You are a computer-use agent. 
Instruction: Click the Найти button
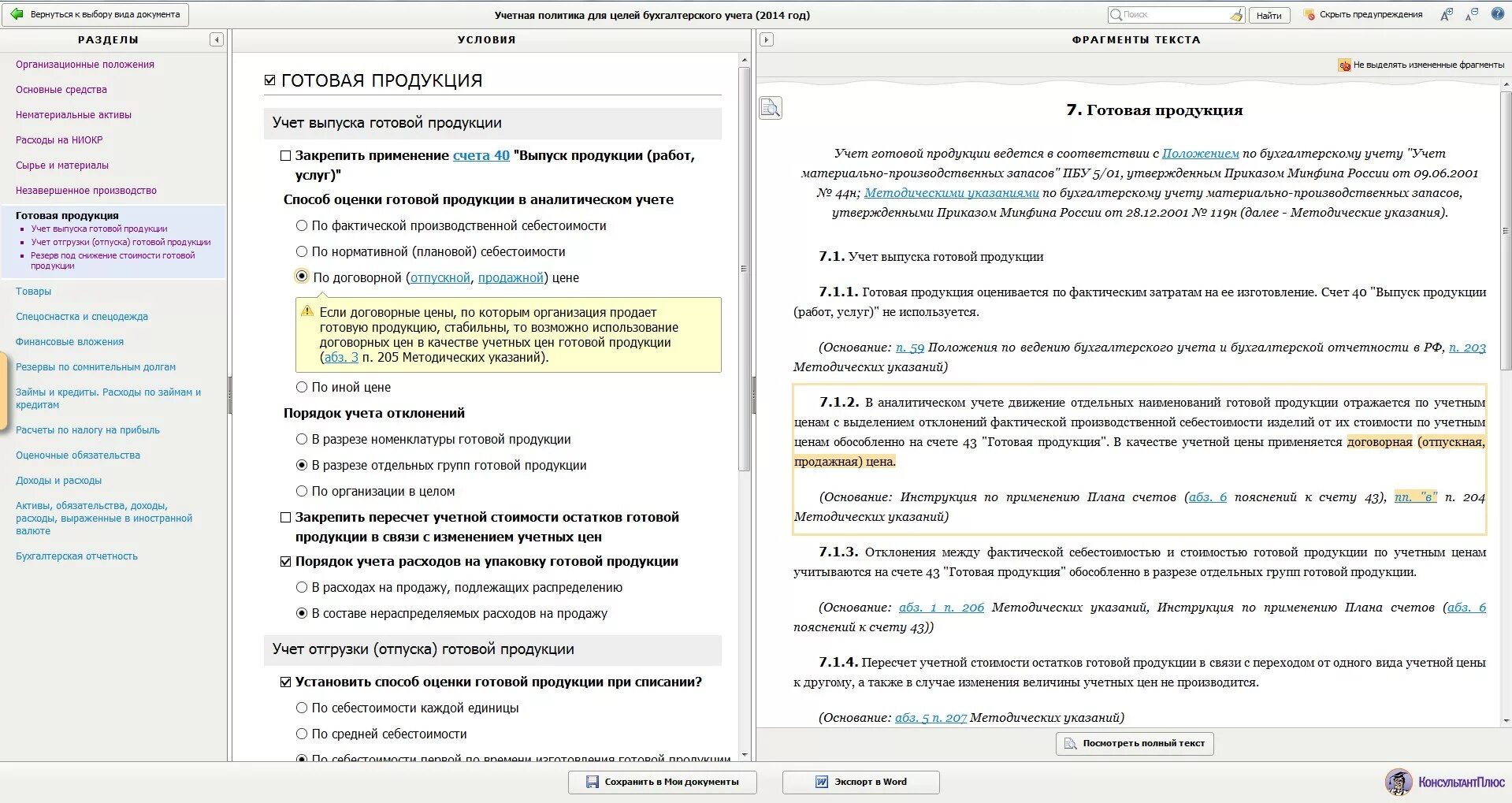point(1269,15)
